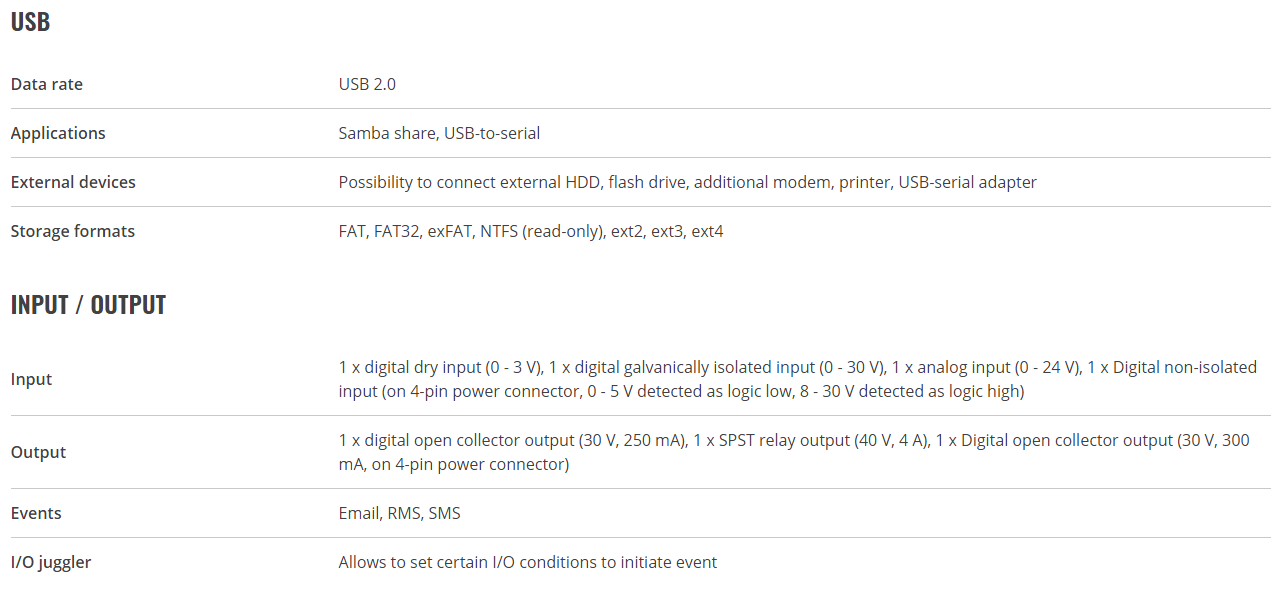The height and width of the screenshot is (594, 1275).
Task: Select the Storage formats row label
Action: 73,231
